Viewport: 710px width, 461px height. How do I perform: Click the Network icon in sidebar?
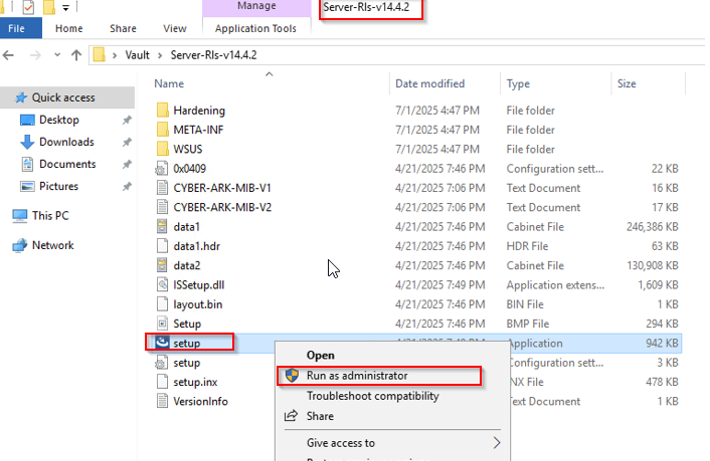[x=20, y=245]
